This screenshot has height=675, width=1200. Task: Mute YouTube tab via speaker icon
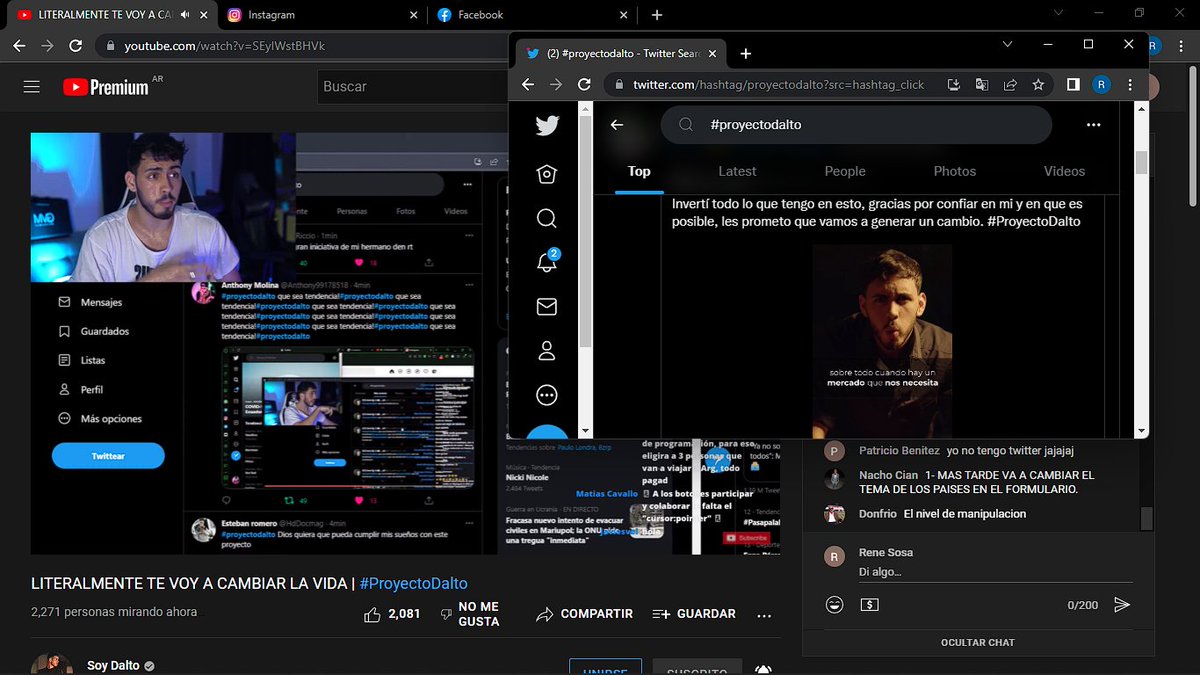[186, 15]
